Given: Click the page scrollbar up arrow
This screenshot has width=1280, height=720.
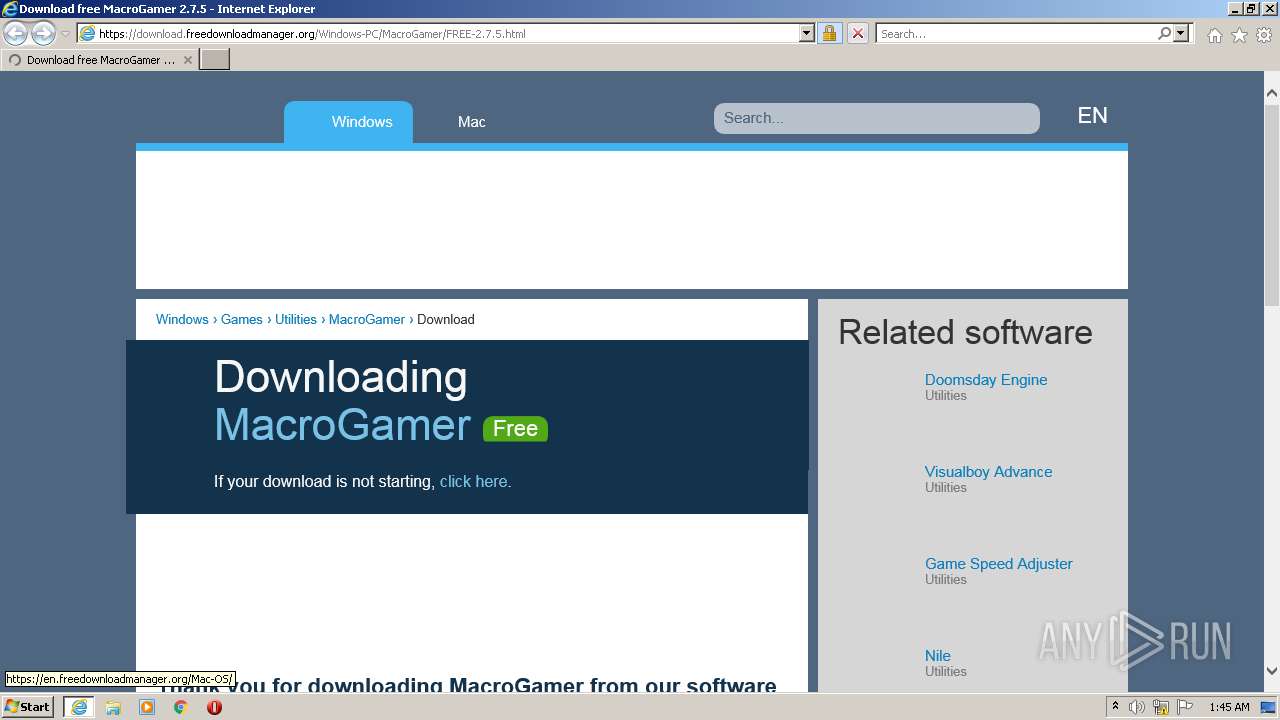Looking at the screenshot, I should (1272, 93).
